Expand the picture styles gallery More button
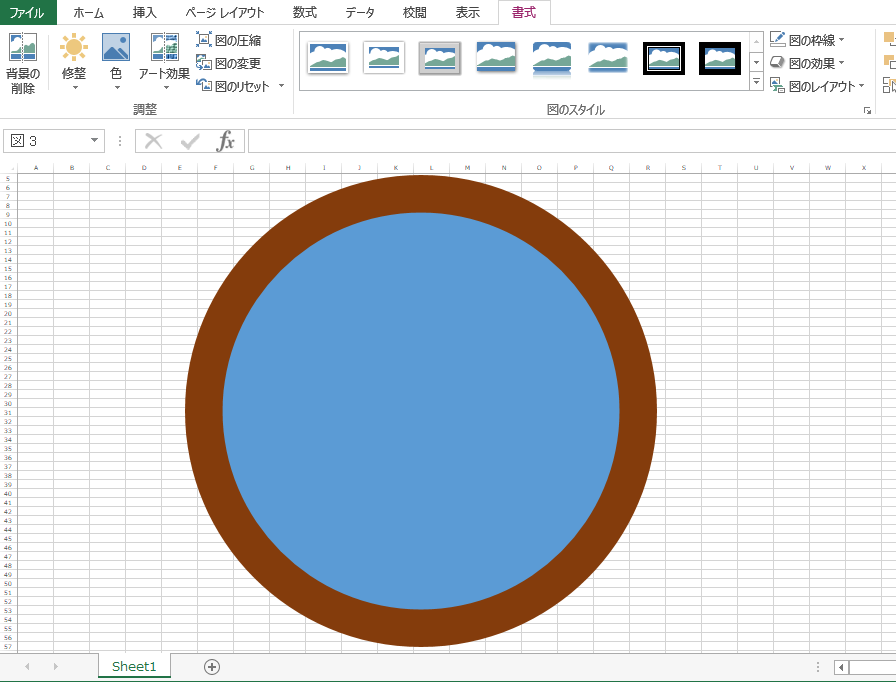Viewport: 896px width, 682px height. coord(757,81)
